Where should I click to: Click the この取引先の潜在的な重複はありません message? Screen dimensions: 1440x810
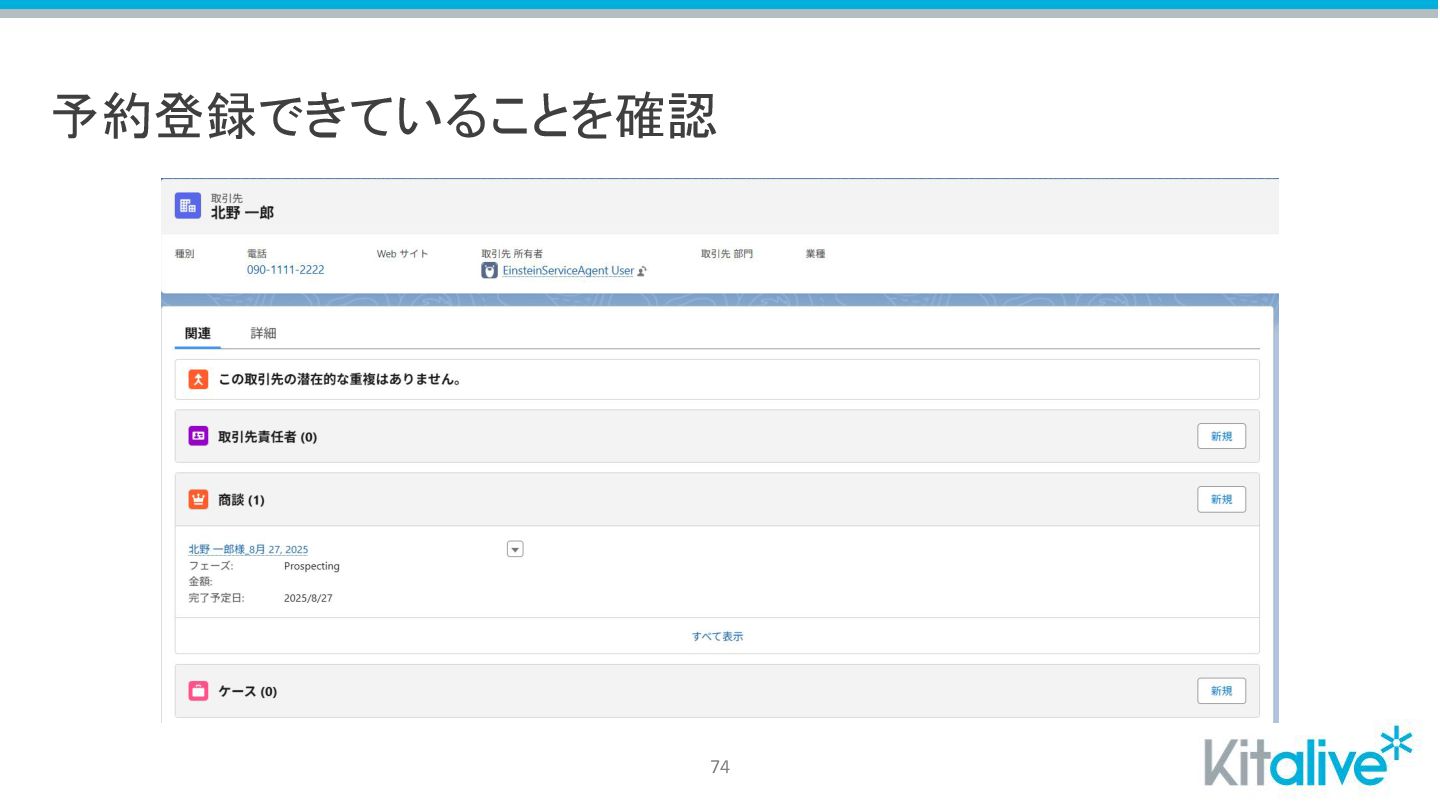click(x=339, y=380)
